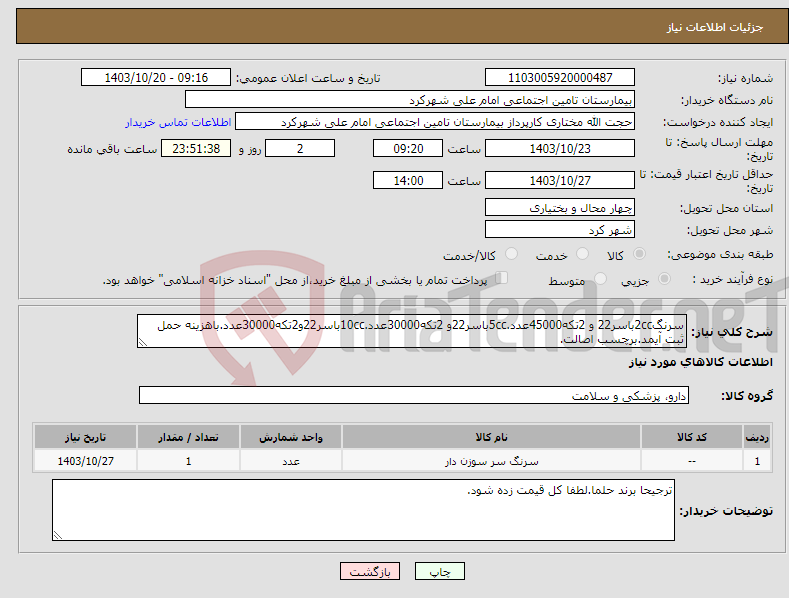Click the remaining time 23:51:38 field

click(196, 148)
